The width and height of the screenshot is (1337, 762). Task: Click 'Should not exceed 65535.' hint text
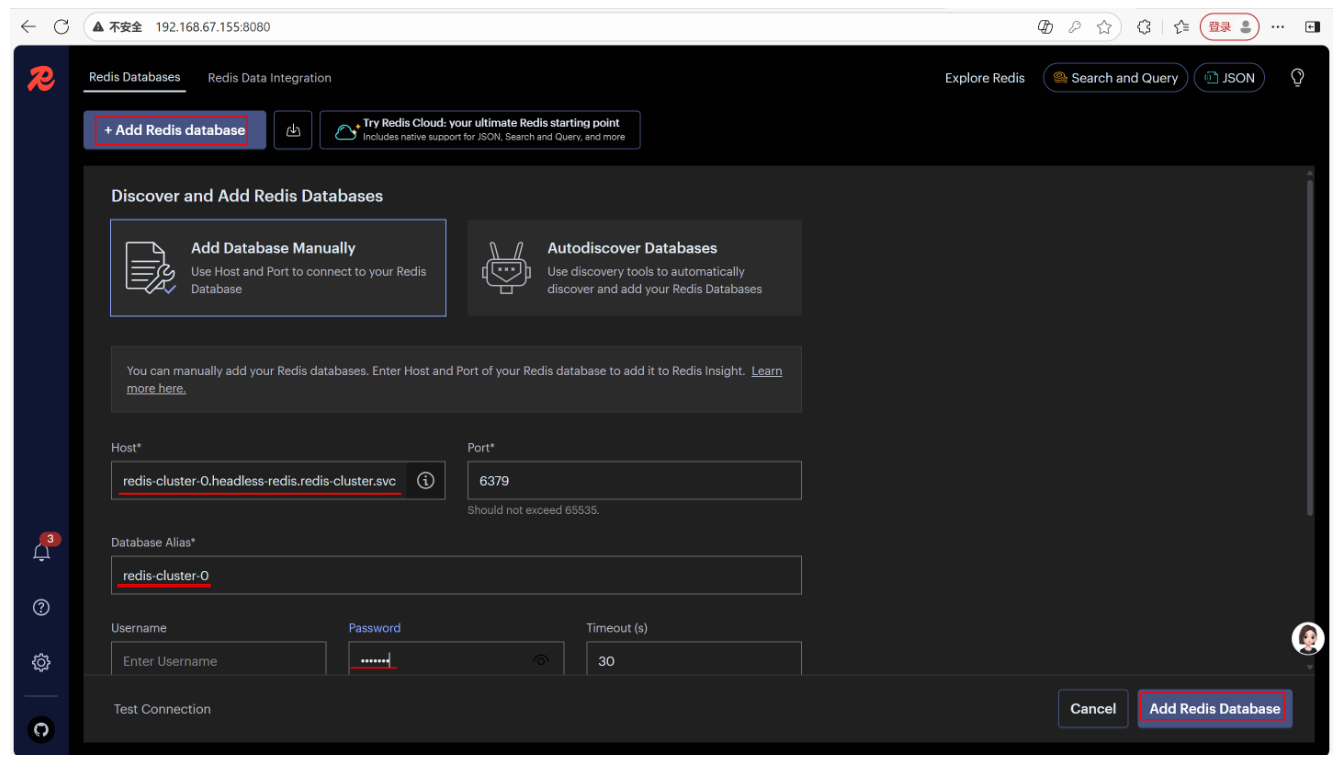pyautogui.click(x=533, y=510)
